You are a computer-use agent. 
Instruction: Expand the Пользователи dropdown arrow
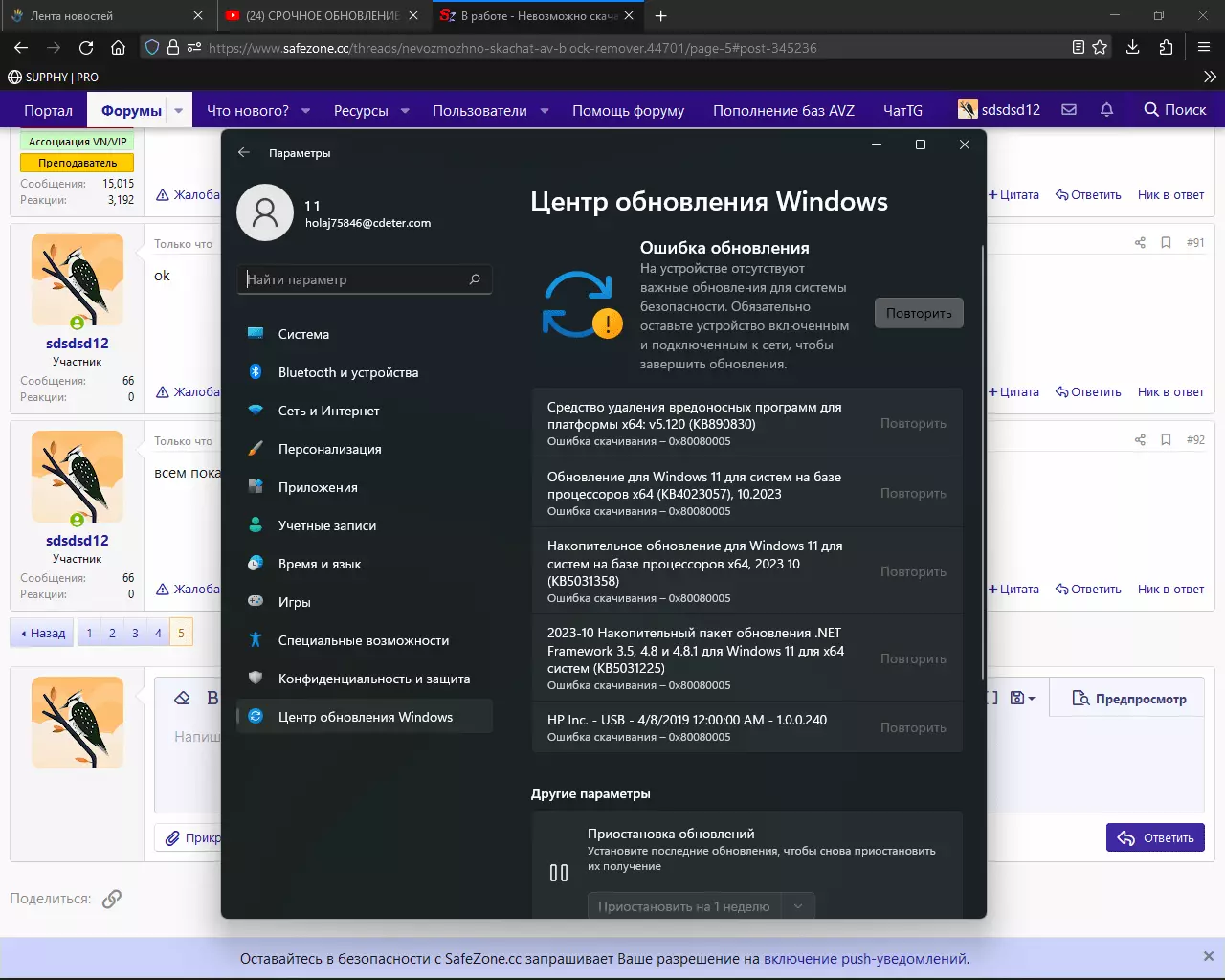tap(545, 110)
